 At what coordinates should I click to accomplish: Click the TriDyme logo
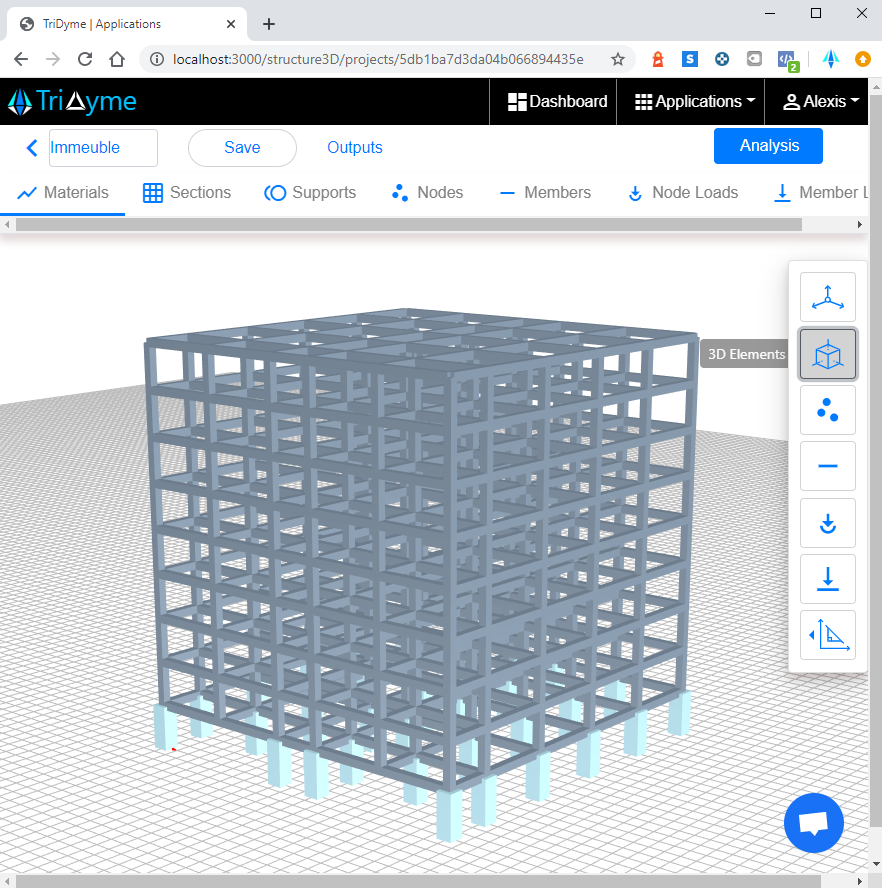click(x=72, y=102)
